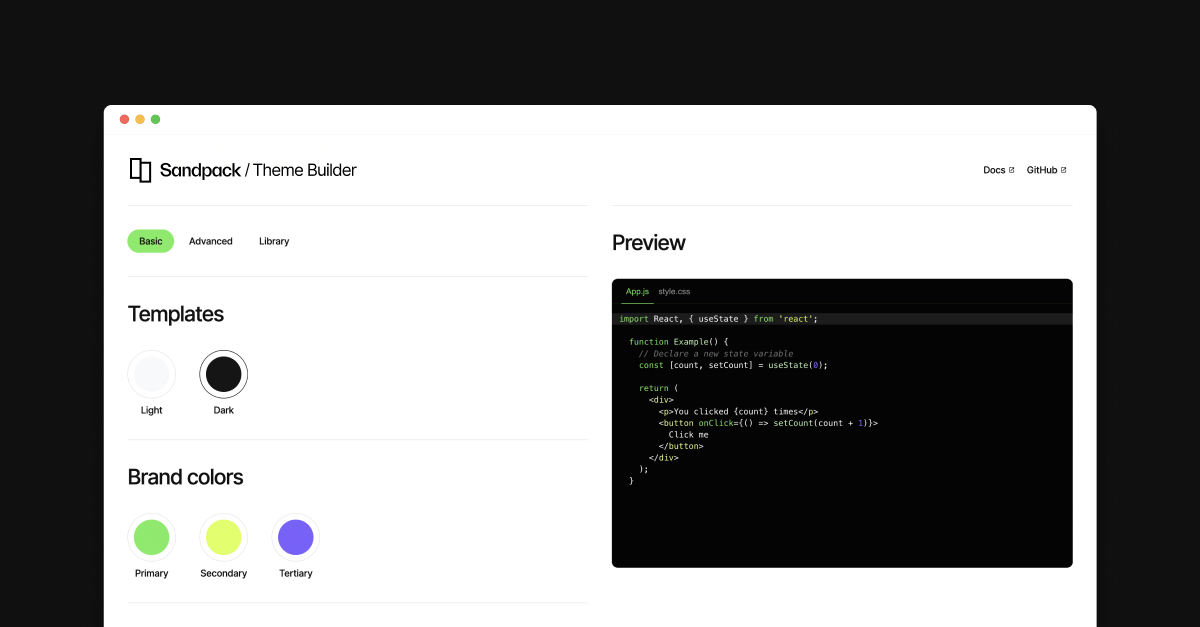1200x627 pixels.
Task: Click the green traffic light window button
Action: coord(155,119)
